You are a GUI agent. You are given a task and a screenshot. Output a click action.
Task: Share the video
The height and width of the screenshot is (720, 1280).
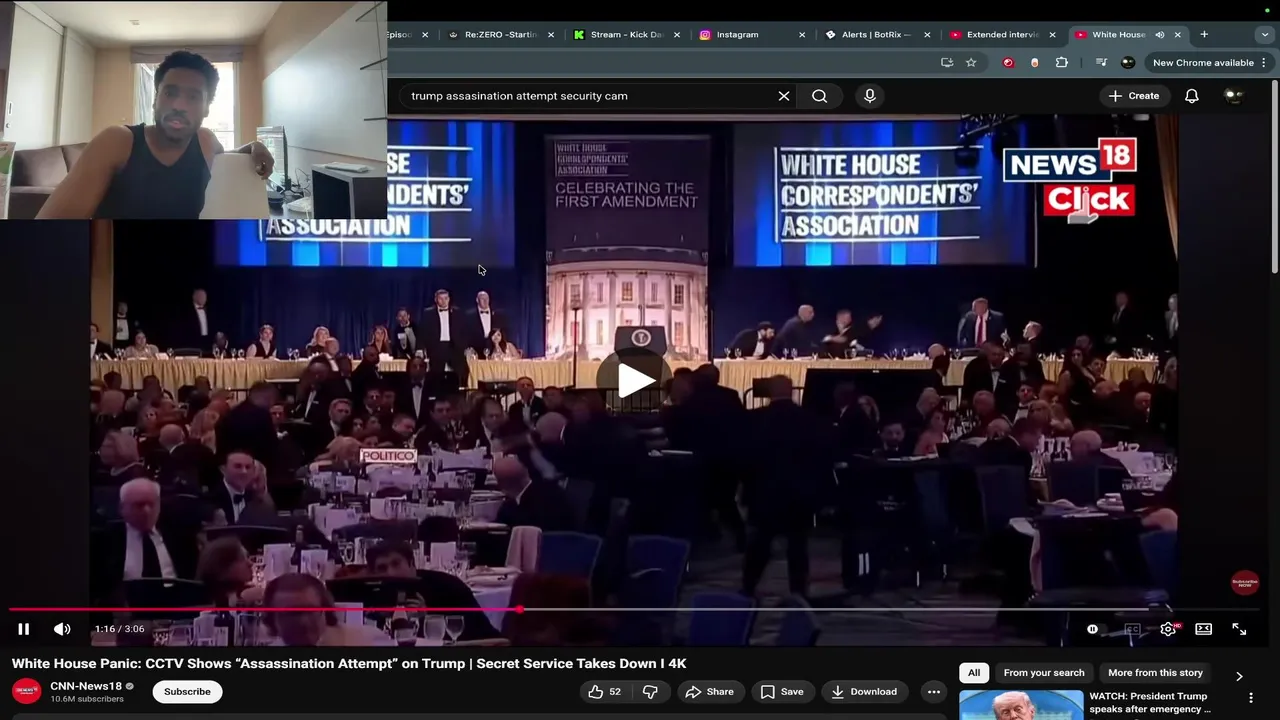(x=710, y=692)
